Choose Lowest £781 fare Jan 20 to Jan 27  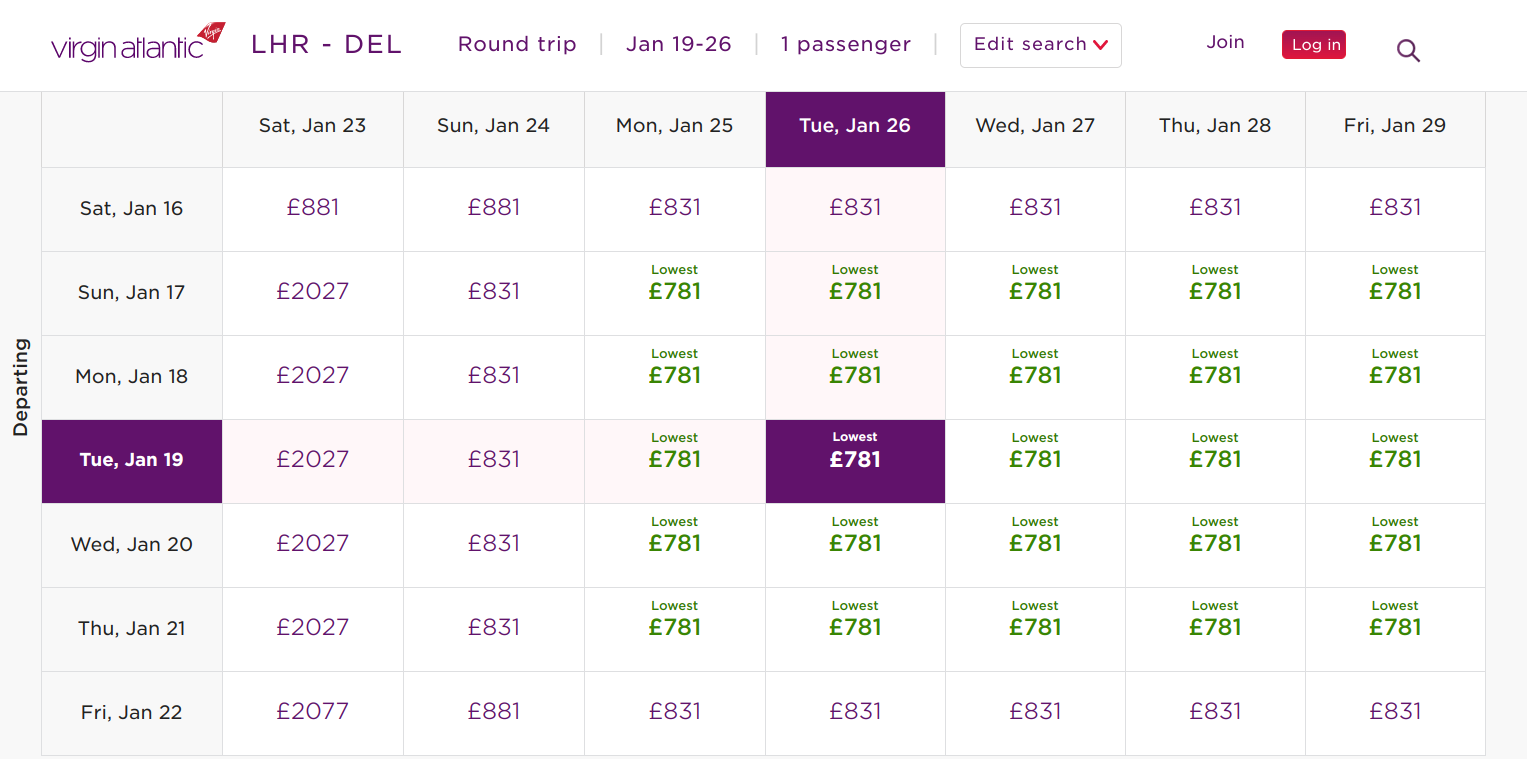[1035, 543]
